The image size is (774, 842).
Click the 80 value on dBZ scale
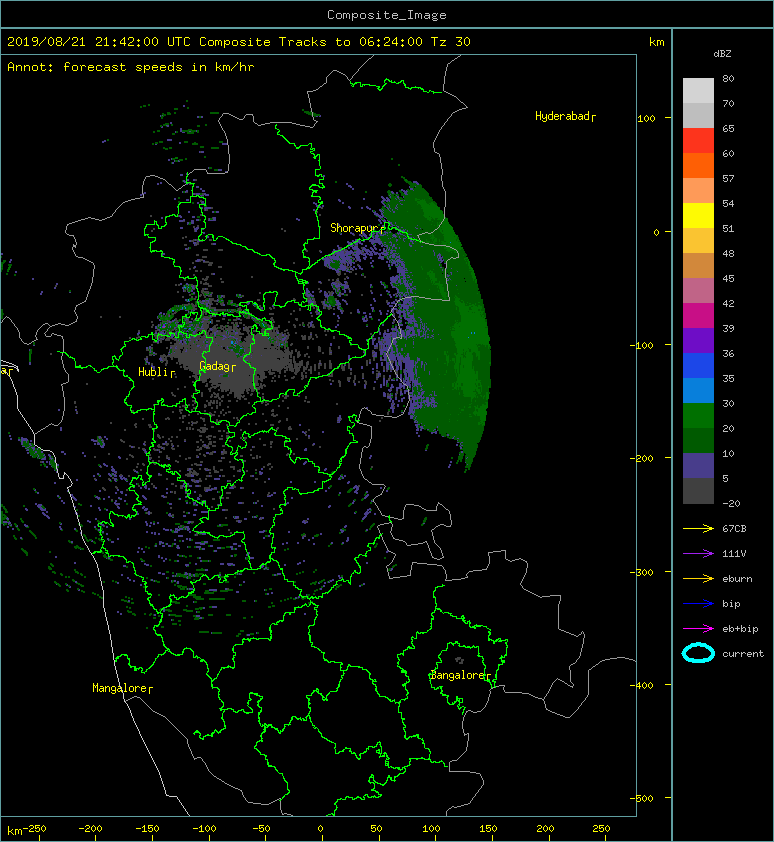pyautogui.click(x=728, y=78)
